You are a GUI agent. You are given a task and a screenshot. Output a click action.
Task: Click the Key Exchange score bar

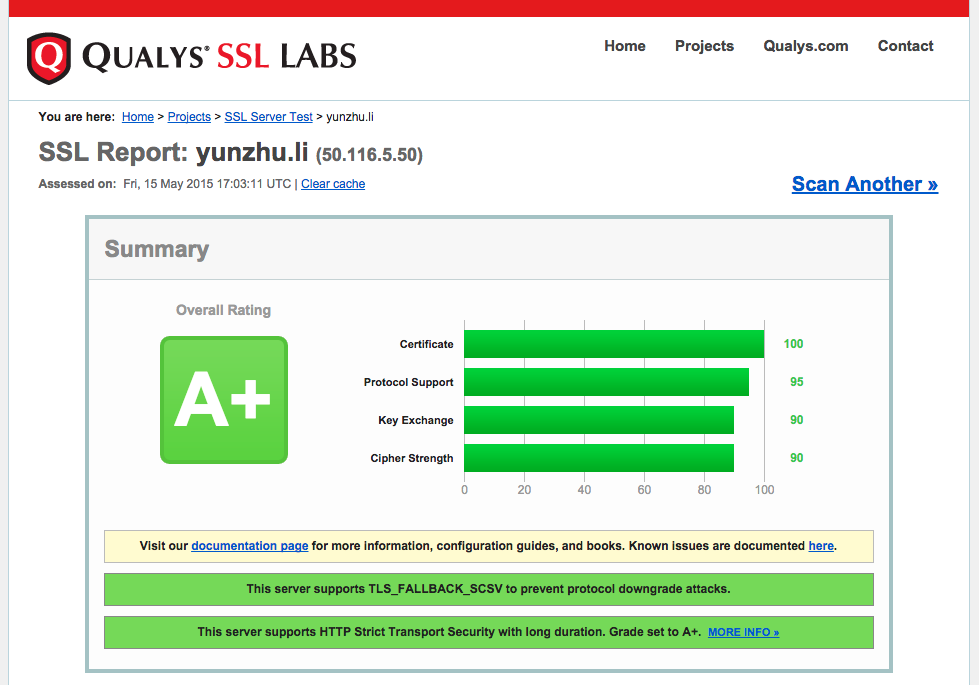coord(599,420)
